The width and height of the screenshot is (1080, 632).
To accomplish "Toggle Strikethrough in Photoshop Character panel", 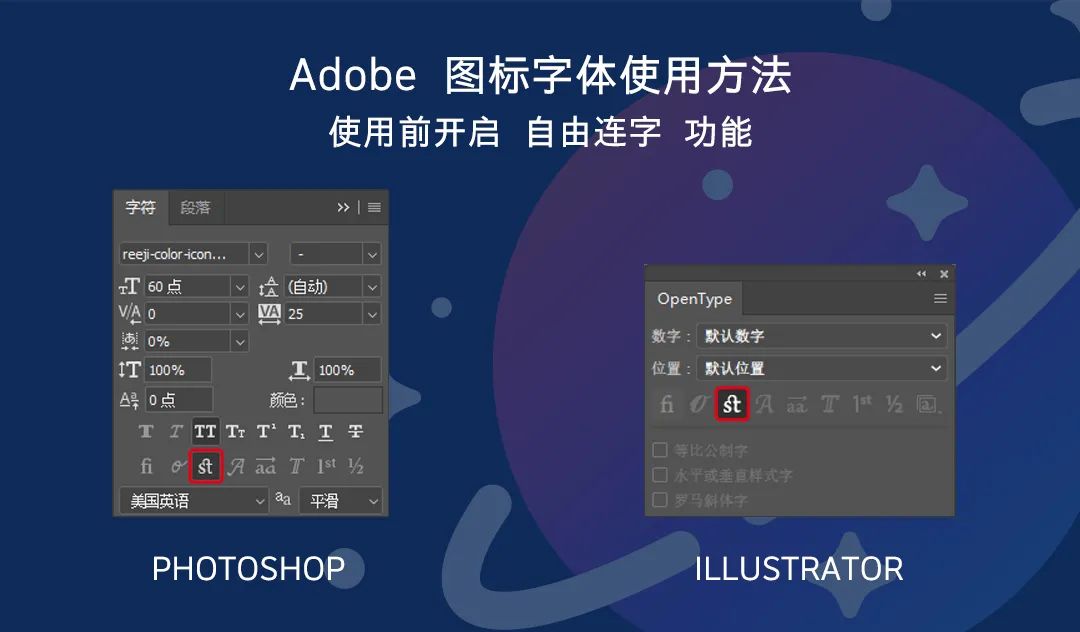I will (355, 432).
